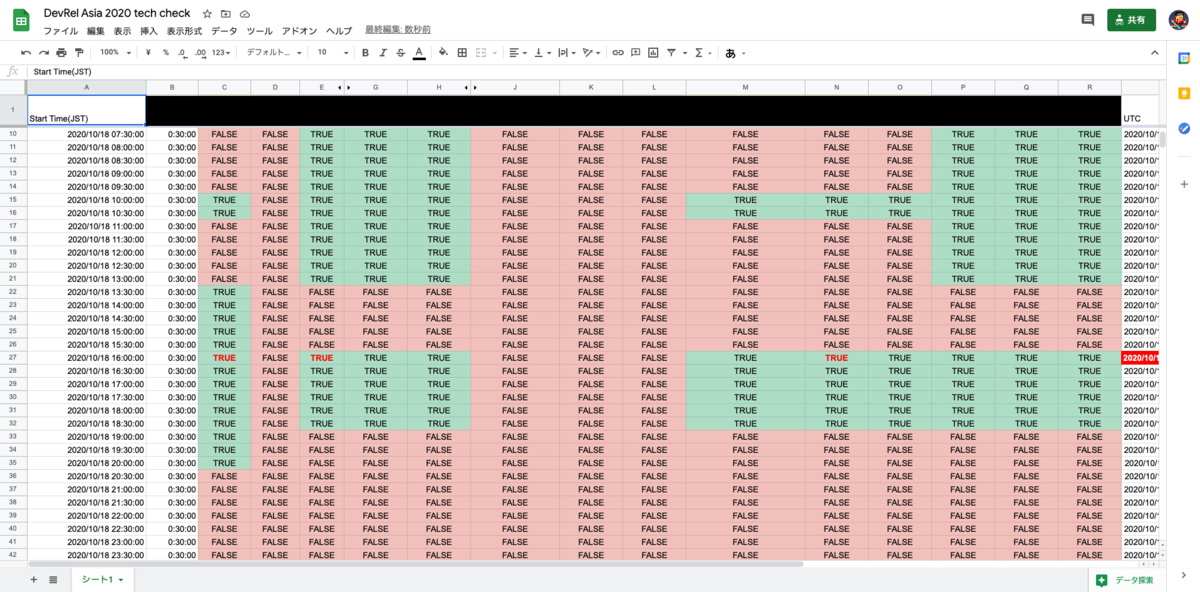The width and height of the screenshot is (1200, 592).
Task: Open the 編集 menu
Action: pyautogui.click(x=96, y=31)
